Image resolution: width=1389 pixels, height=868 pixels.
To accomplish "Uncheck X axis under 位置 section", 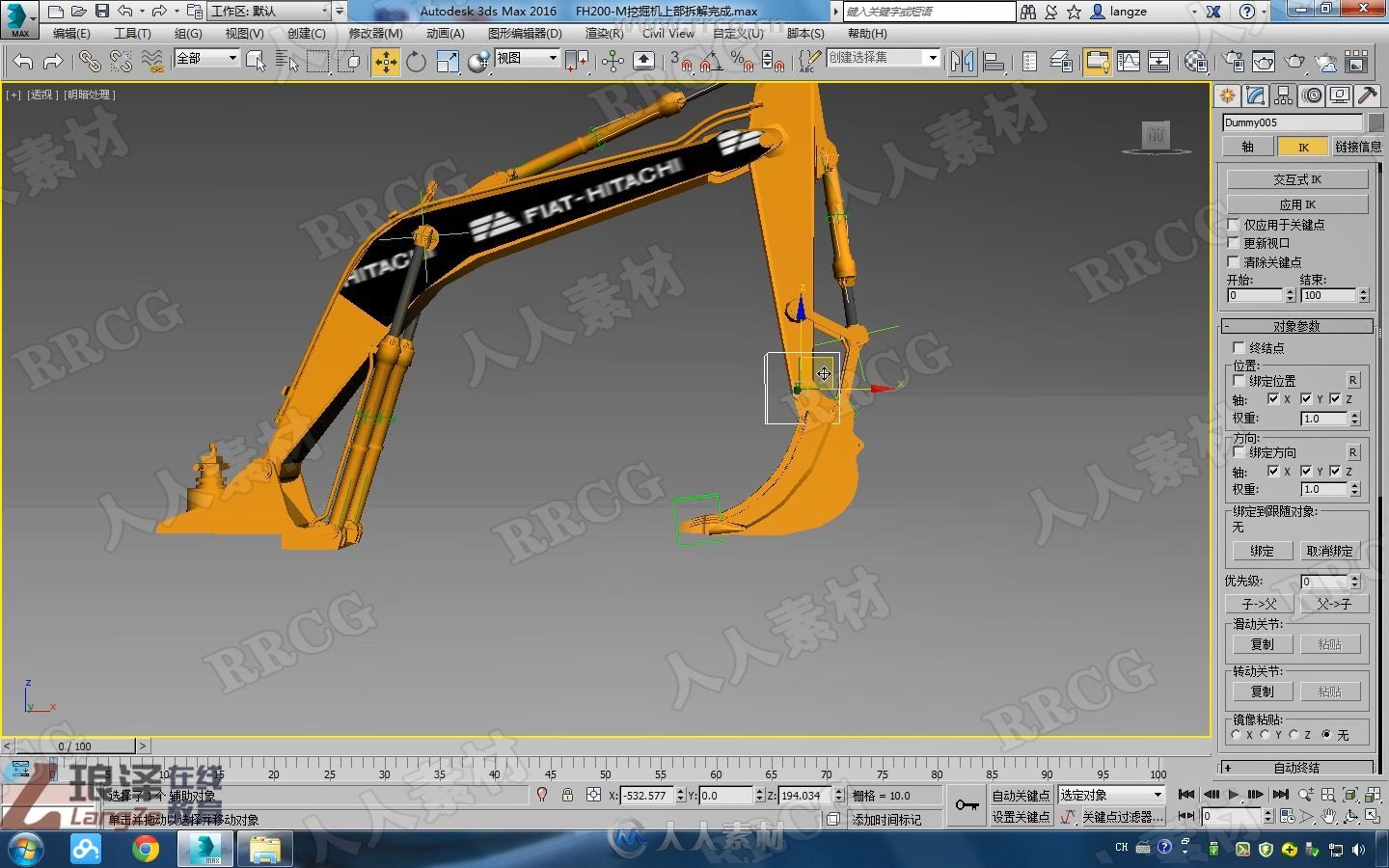I will point(1273,398).
